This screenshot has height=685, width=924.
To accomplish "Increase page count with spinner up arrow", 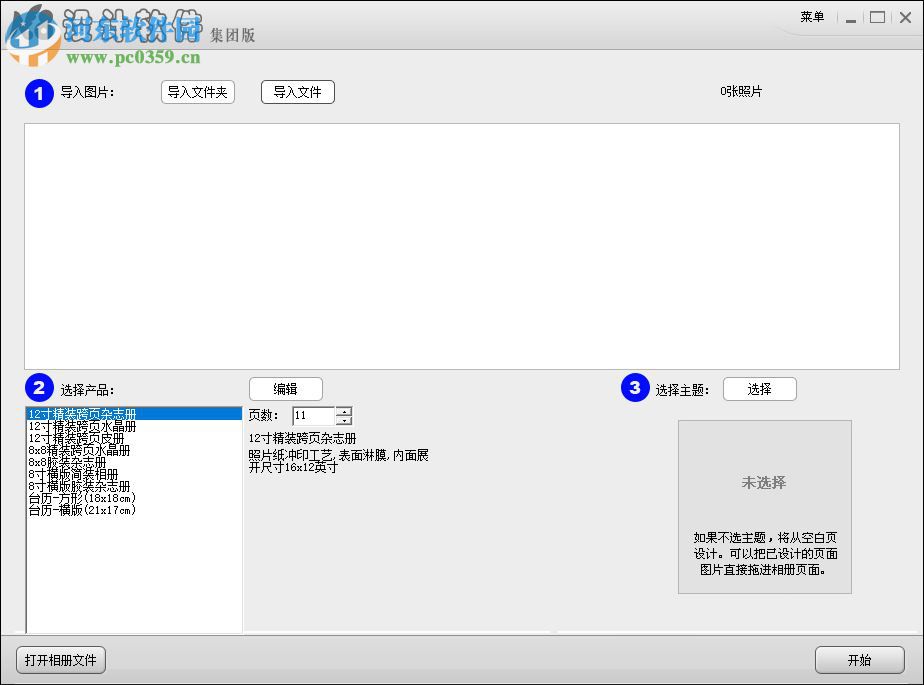I will [x=343, y=411].
